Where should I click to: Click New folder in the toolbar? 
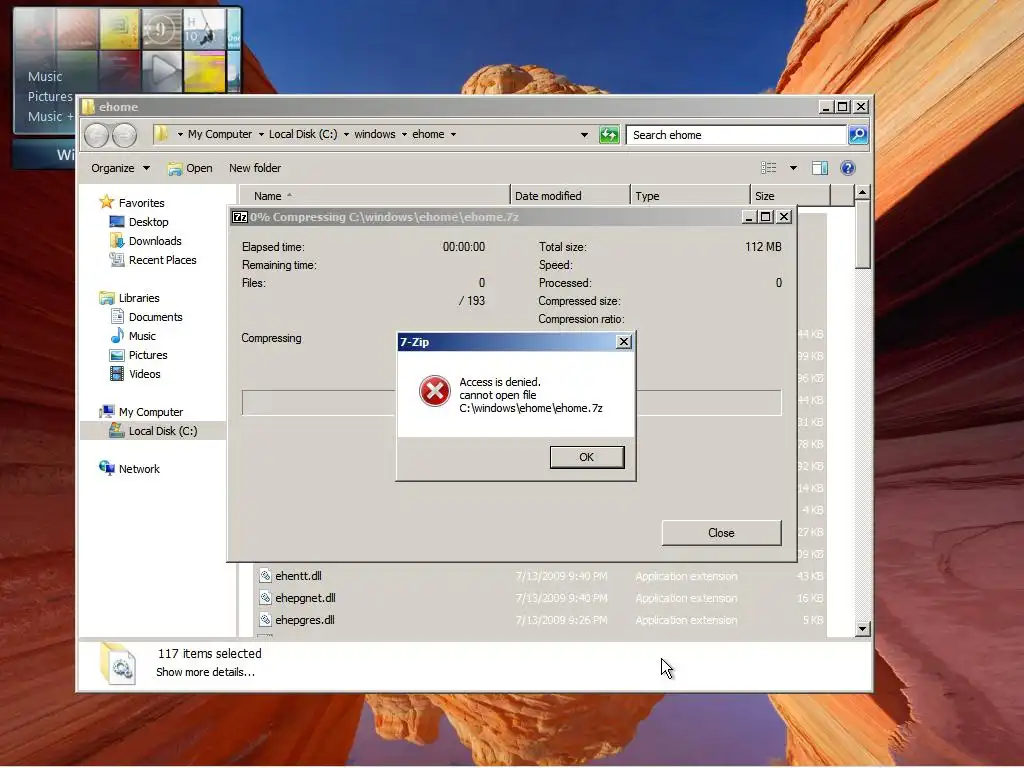255,168
